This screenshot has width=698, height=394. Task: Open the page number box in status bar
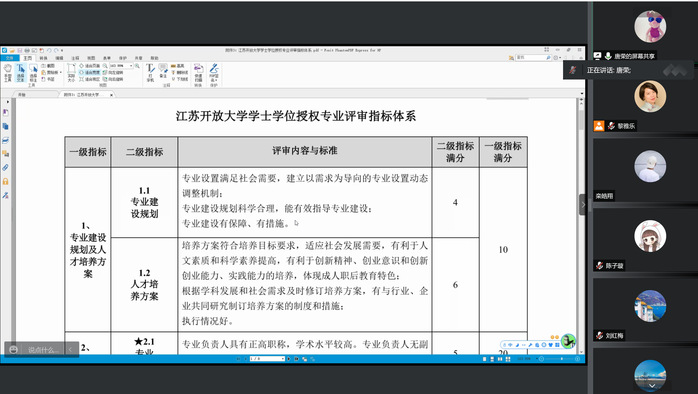coord(267,359)
